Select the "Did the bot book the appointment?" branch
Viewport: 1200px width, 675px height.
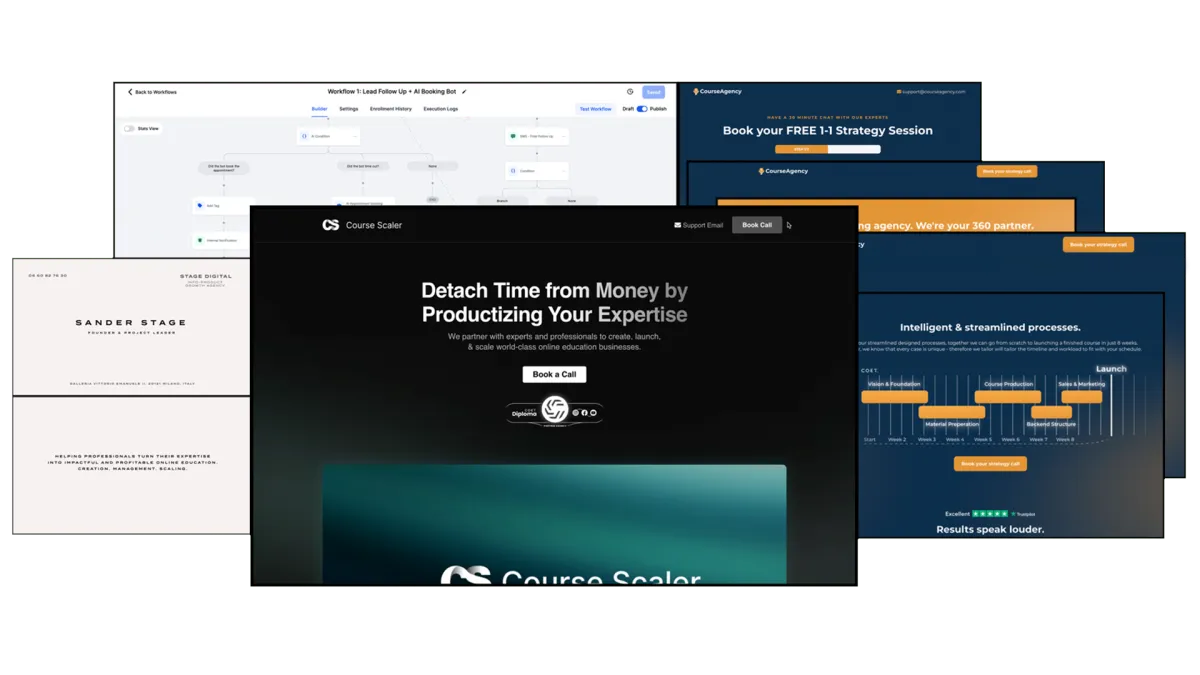pyautogui.click(x=224, y=167)
